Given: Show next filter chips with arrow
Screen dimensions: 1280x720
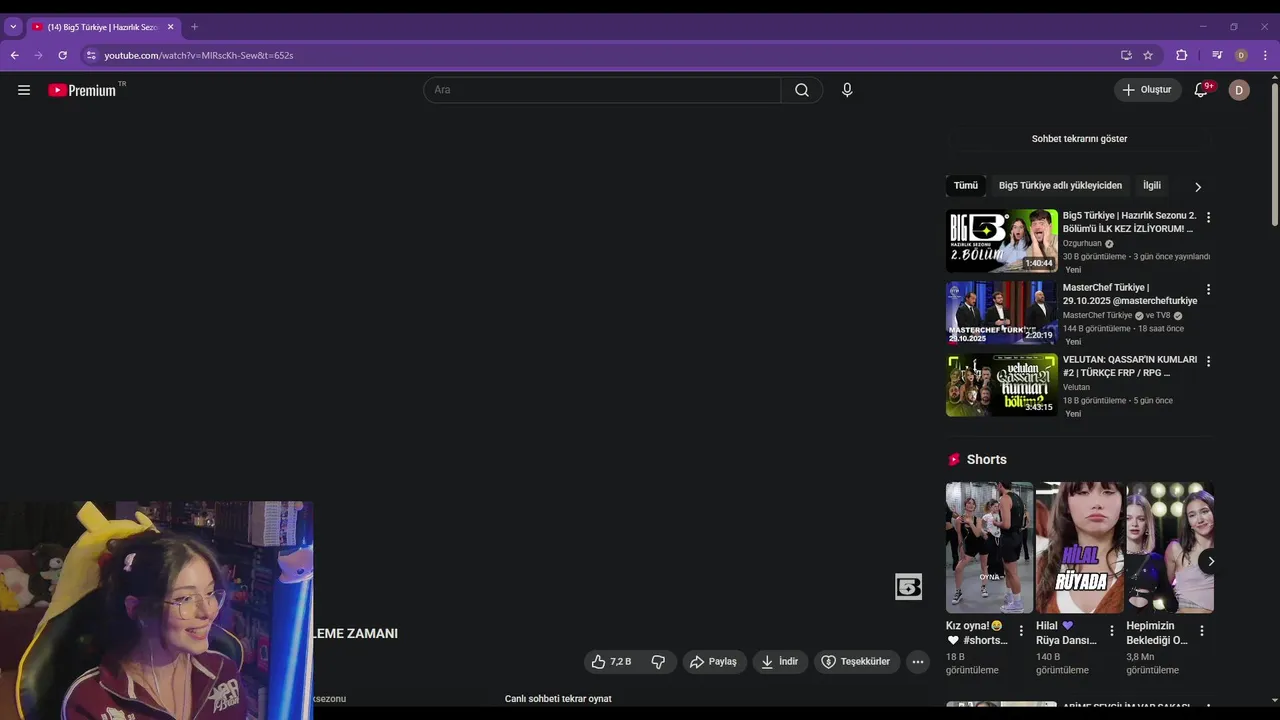Looking at the screenshot, I should pyautogui.click(x=1197, y=186).
